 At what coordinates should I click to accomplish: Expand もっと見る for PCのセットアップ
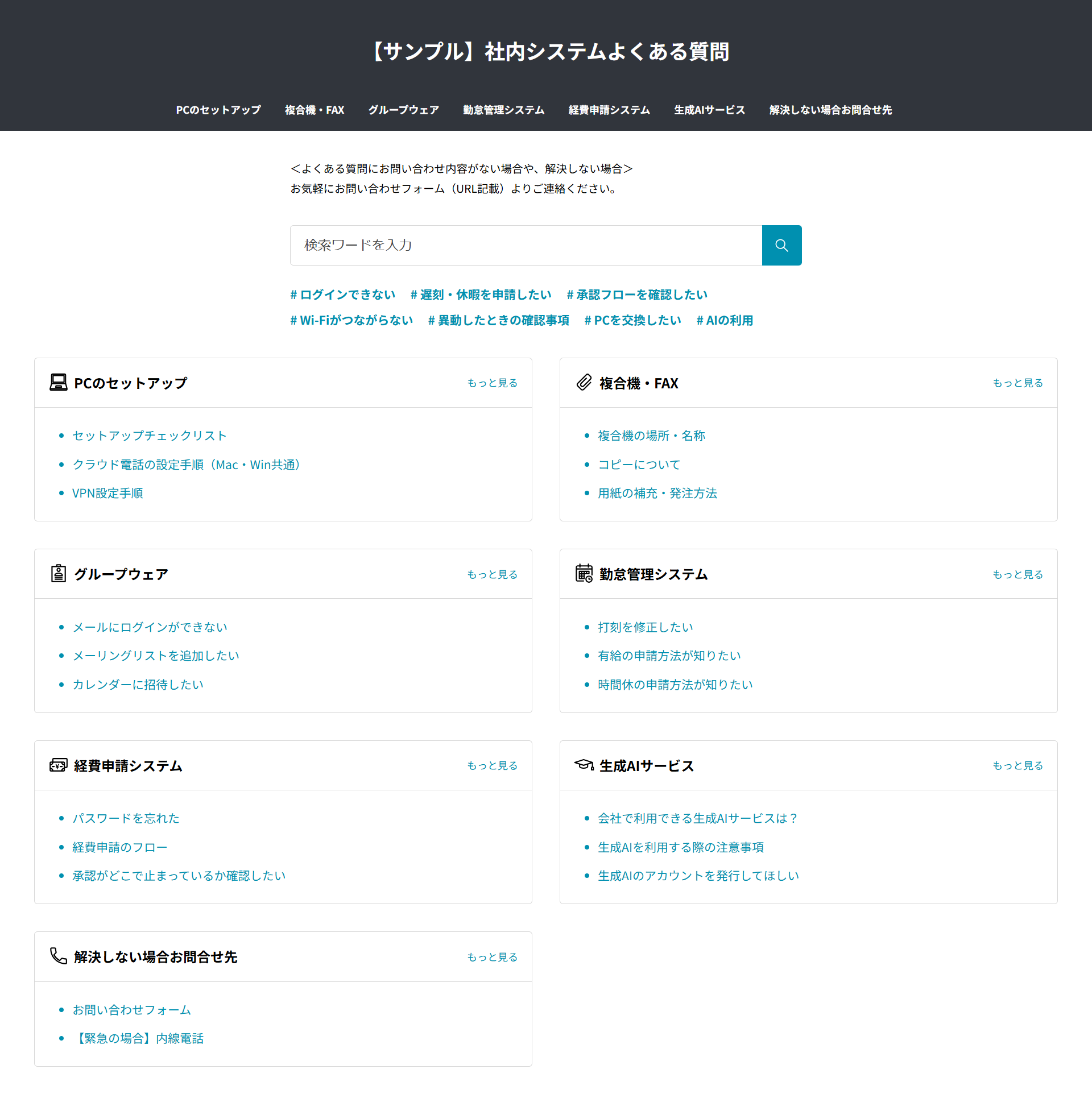point(492,383)
